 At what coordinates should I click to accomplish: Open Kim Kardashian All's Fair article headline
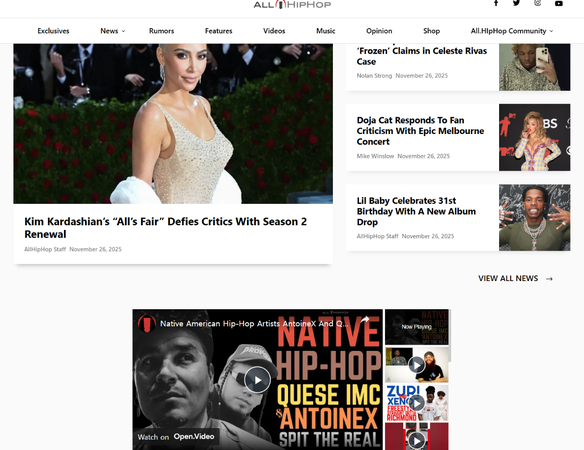tap(165, 228)
